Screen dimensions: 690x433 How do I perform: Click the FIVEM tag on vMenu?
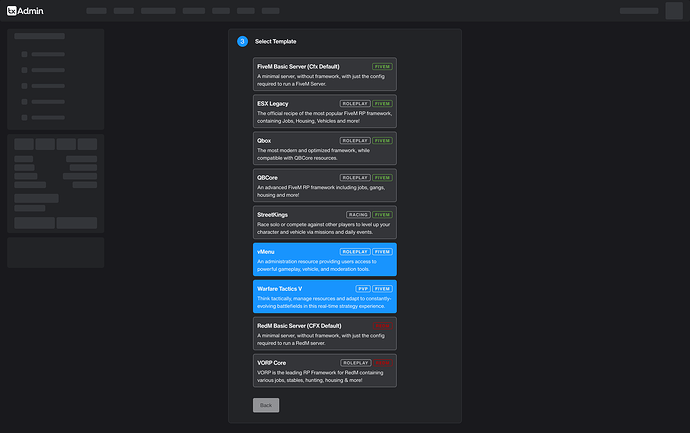point(382,252)
